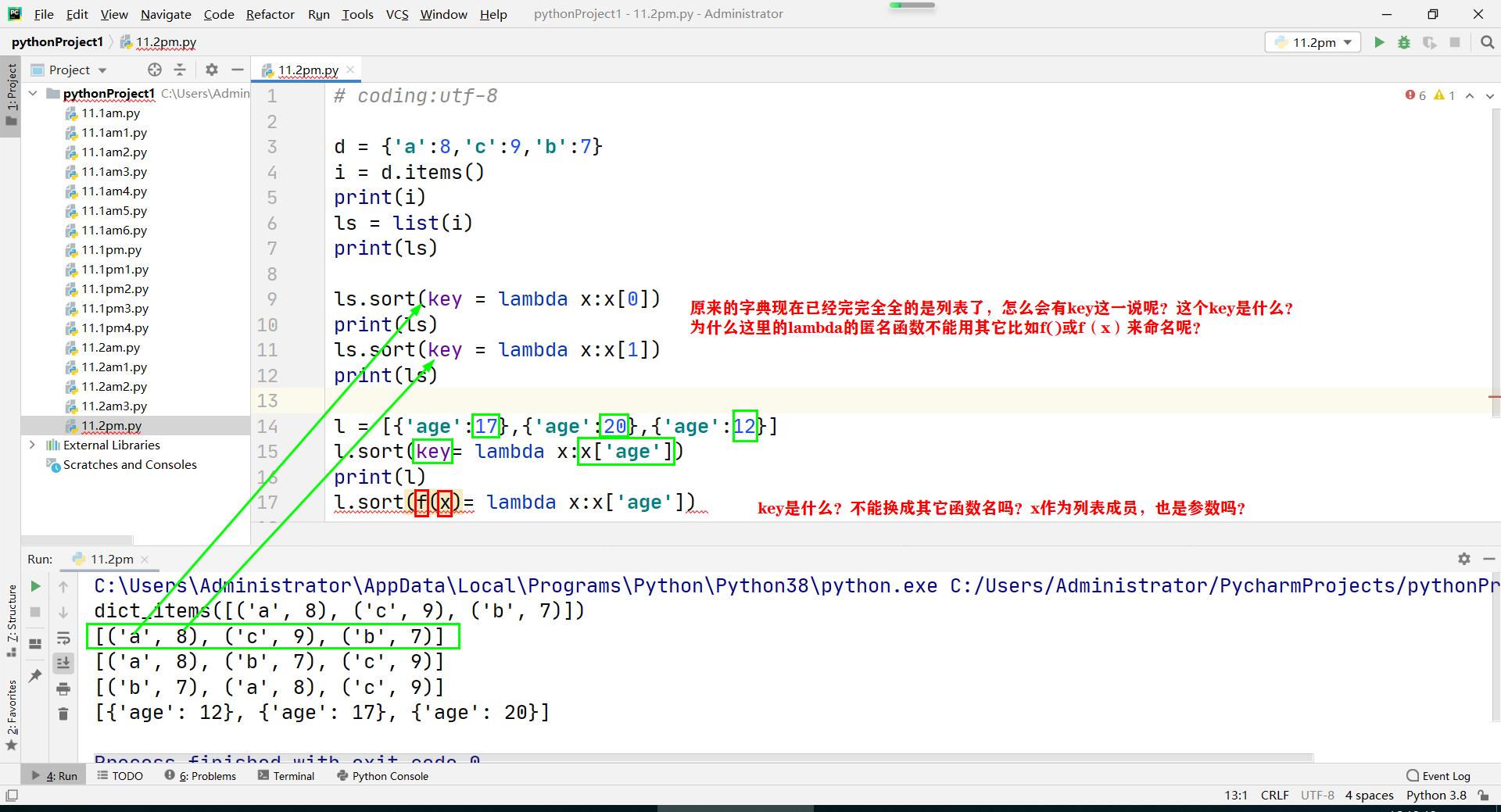This screenshot has height=812, width=1501.
Task: Click the locate/select opened file target icon
Action: [155, 70]
